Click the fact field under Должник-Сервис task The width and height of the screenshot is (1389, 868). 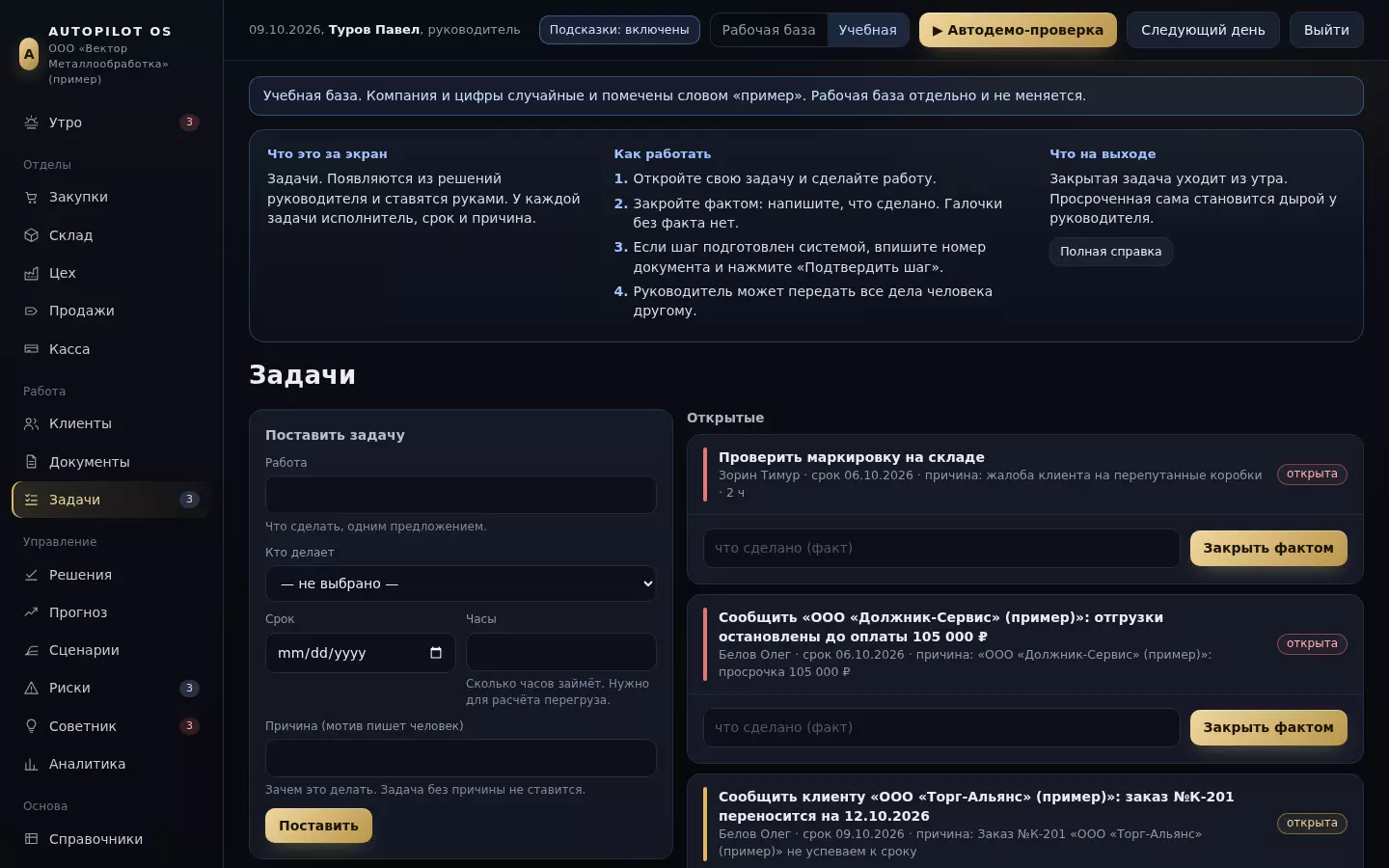tap(941, 727)
